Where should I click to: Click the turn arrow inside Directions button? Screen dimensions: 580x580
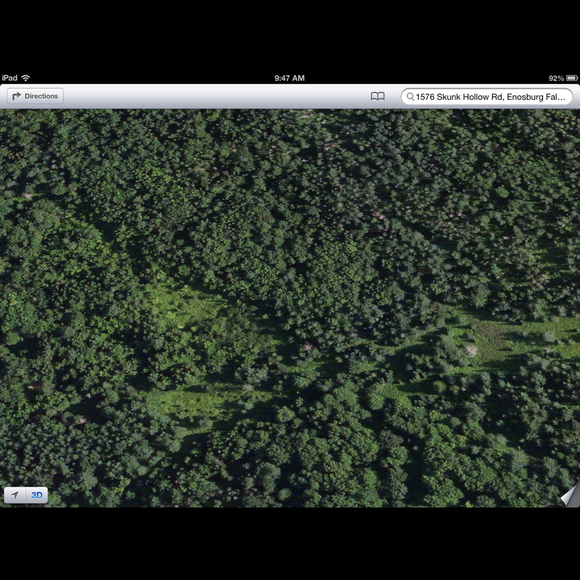[x=16, y=96]
